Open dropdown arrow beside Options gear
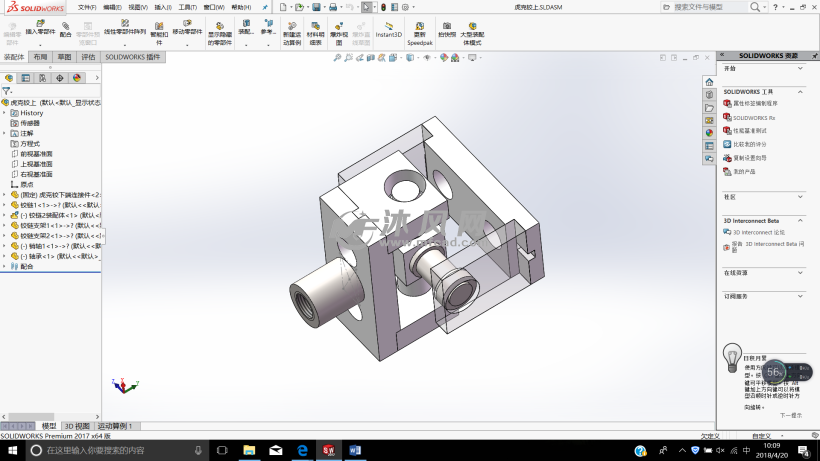This screenshot has height=461, width=820. 414,7
